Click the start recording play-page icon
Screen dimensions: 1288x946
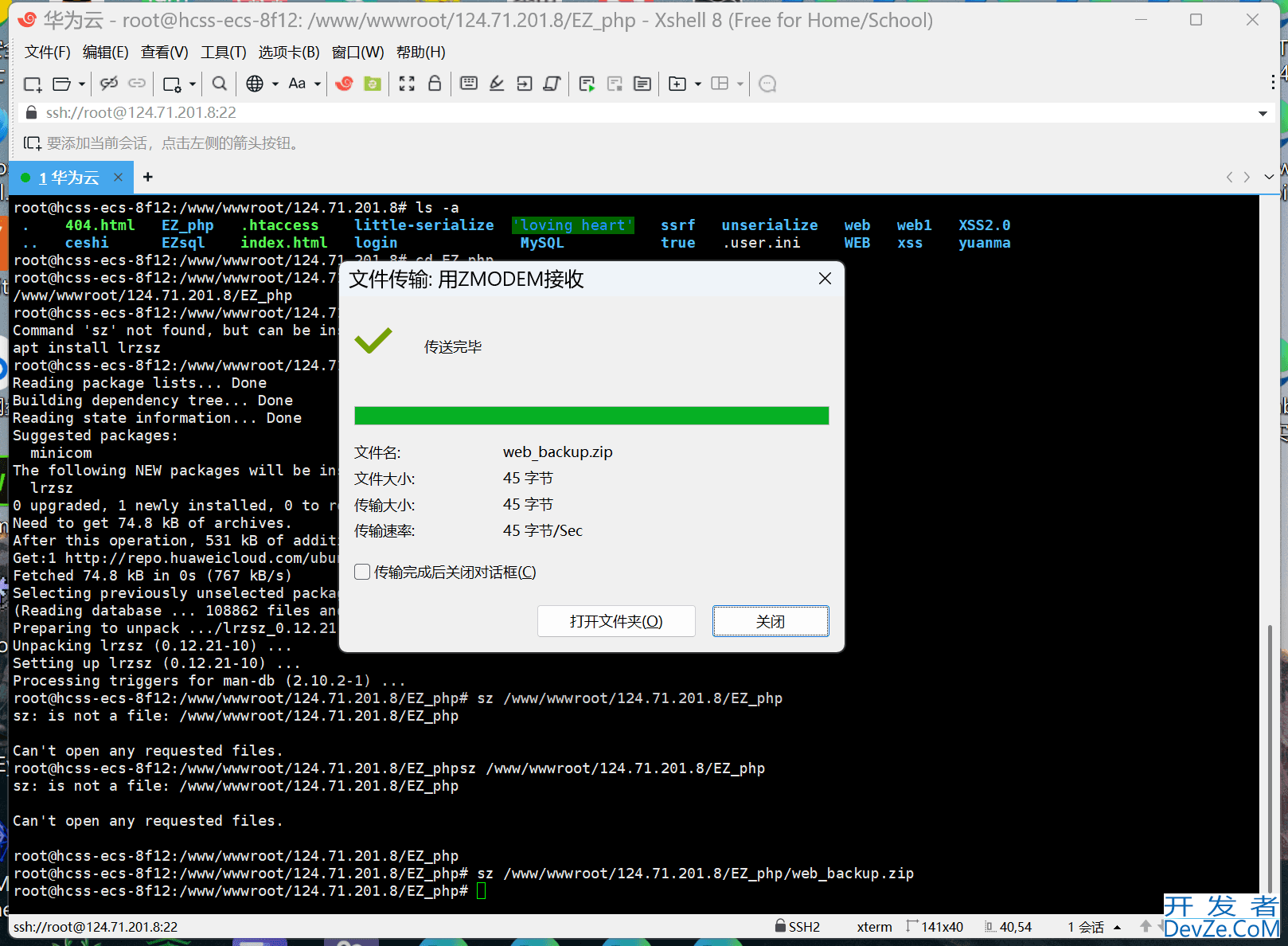pyautogui.click(x=587, y=84)
